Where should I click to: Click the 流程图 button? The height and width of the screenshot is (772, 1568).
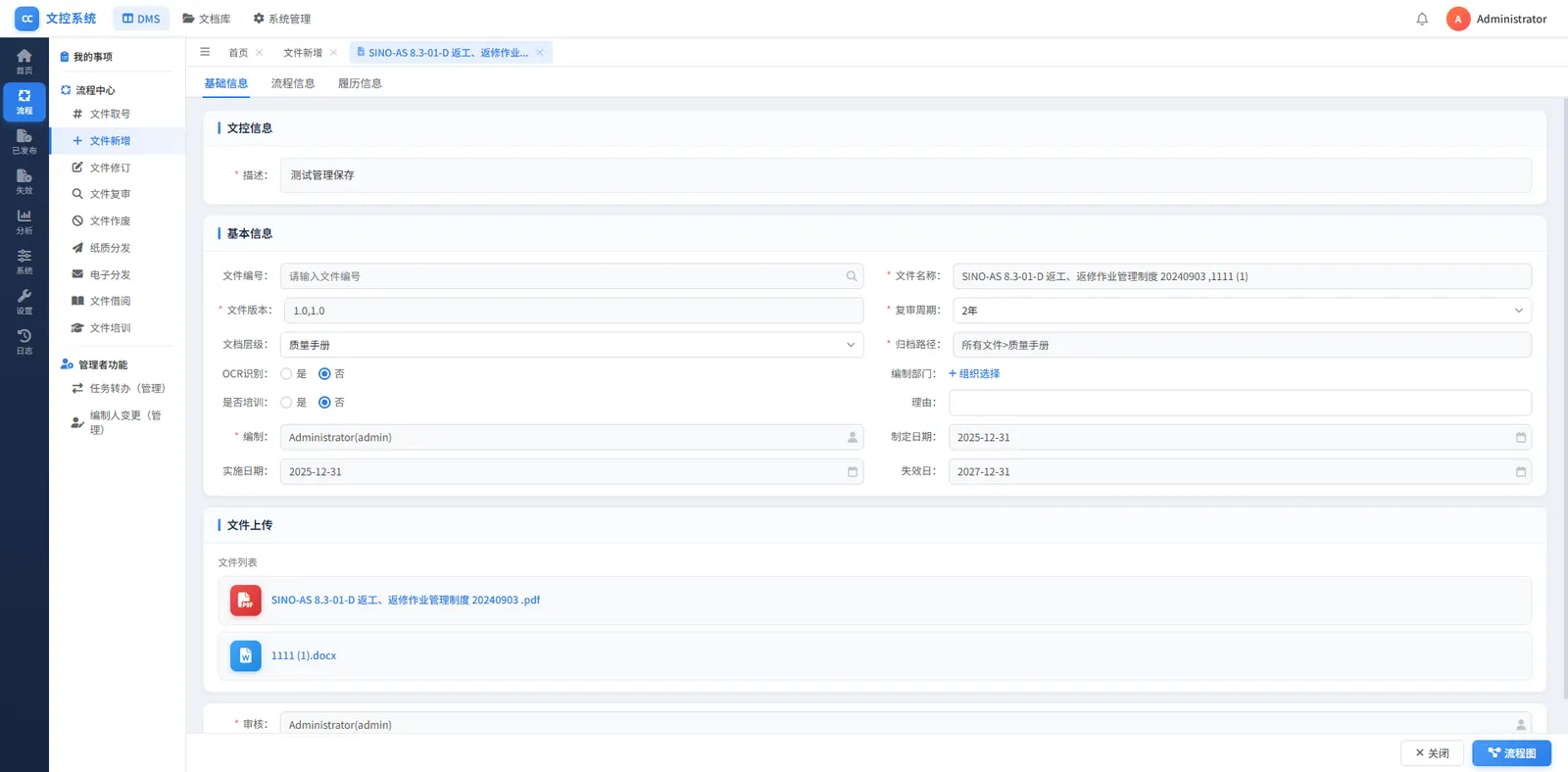(1511, 753)
